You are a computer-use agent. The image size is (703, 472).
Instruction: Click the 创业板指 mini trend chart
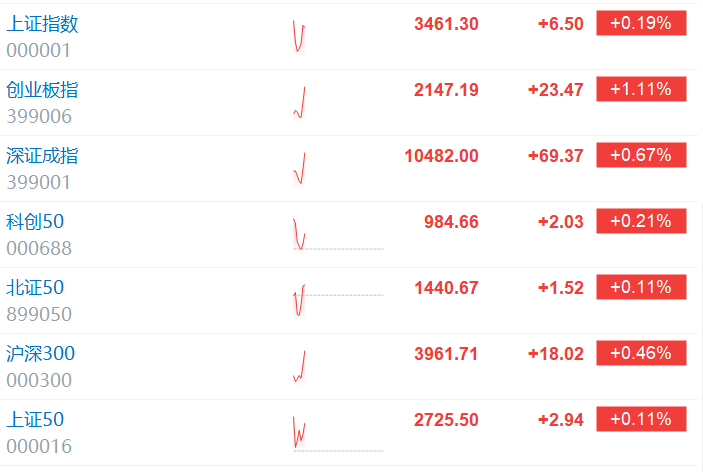[338, 103]
